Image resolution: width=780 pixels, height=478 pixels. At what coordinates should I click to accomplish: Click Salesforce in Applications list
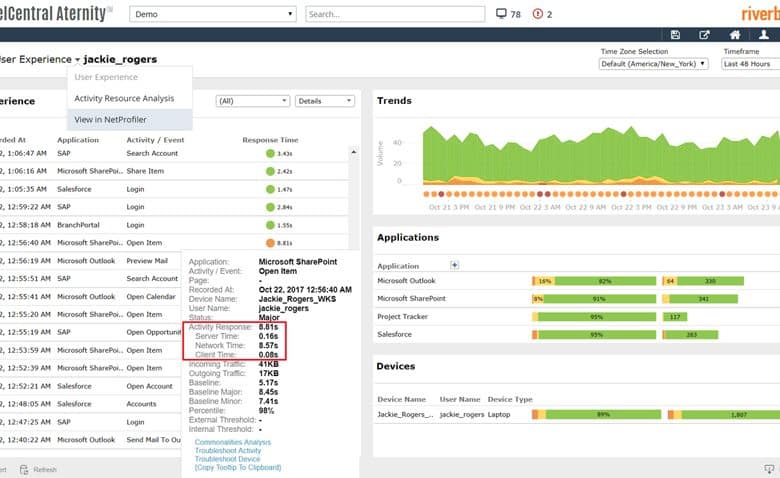(394, 334)
